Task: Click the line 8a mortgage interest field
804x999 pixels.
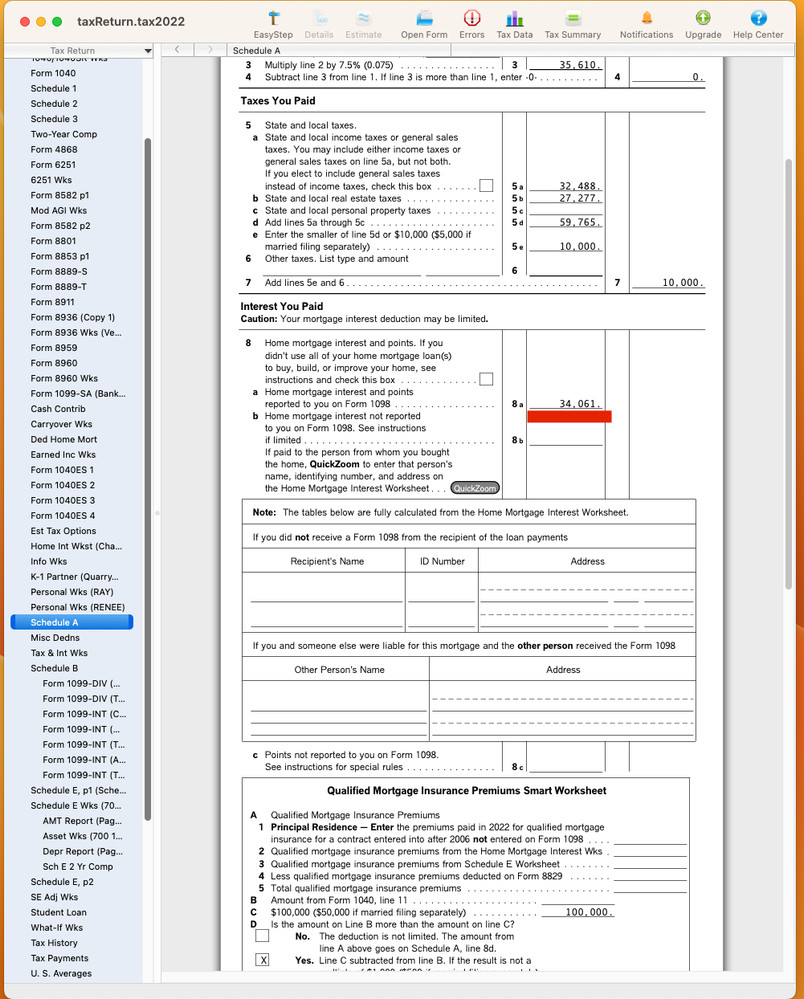Action: [x=566, y=403]
